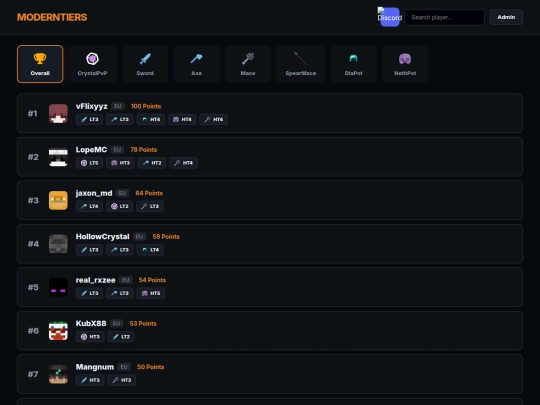This screenshot has width=540, height=405.
Task: Click vFlixyyz's mace HT4 badge
Action: 214,120
